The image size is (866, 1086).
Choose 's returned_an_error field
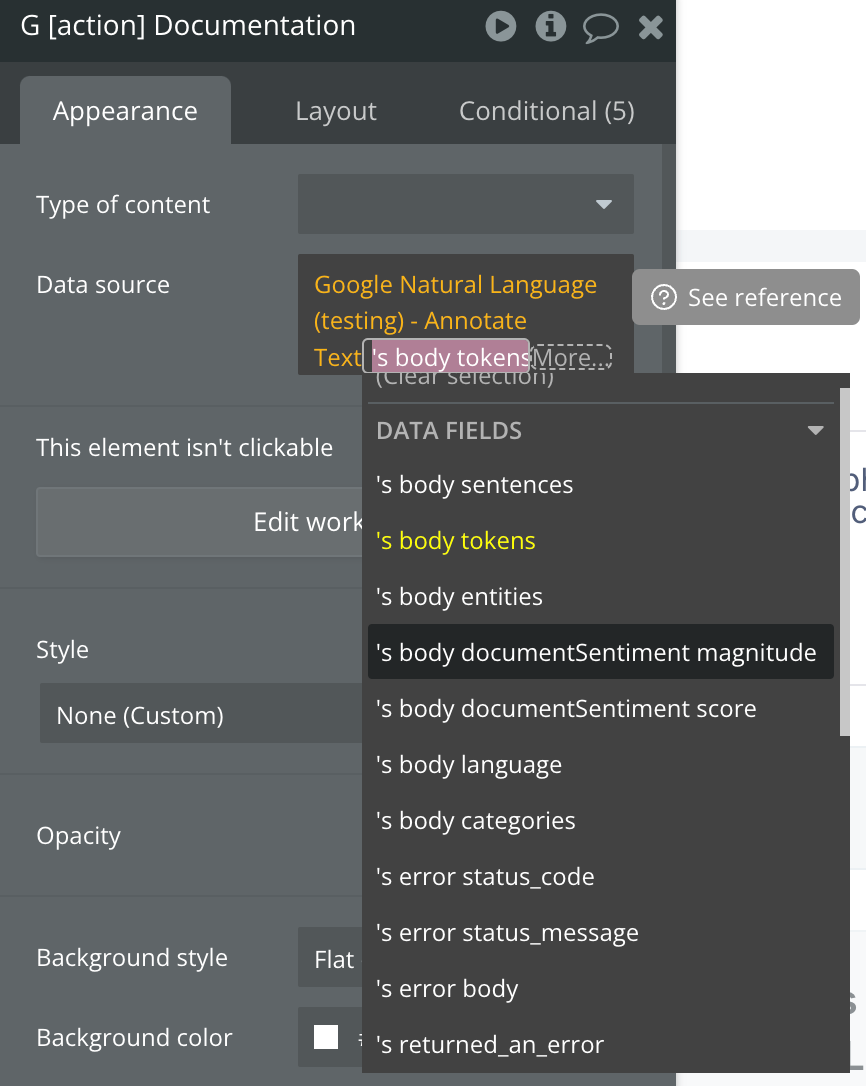601,1044
